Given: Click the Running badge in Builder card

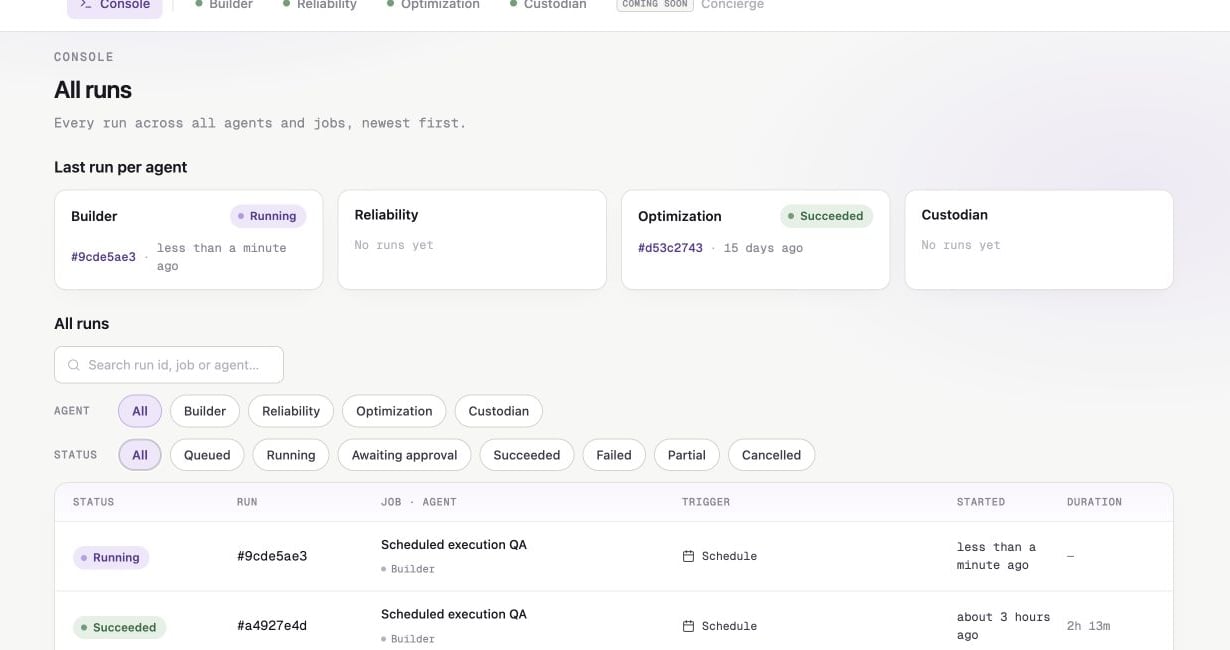Looking at the screenshot, I should point(268,216).
